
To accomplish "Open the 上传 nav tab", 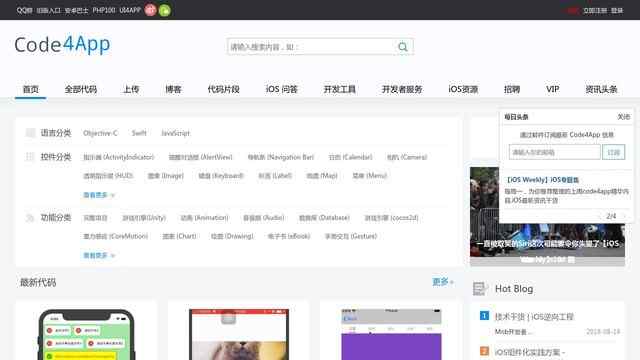I will (131, 89).
